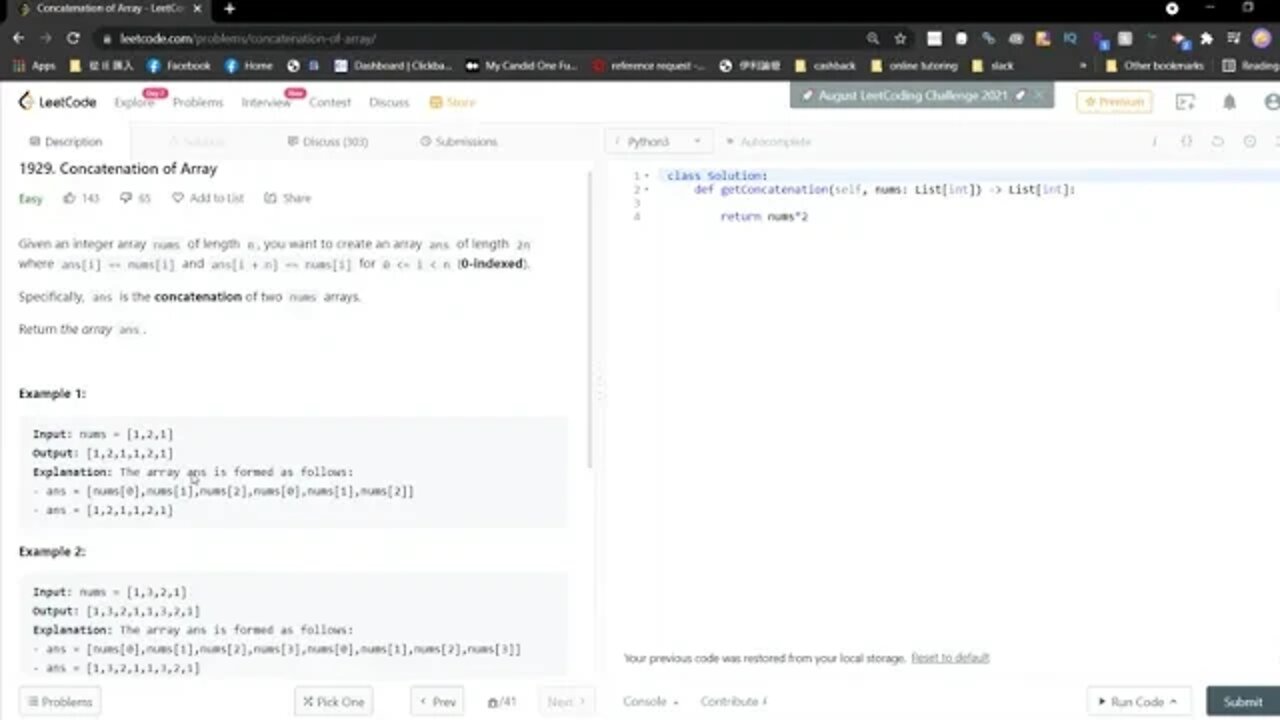
Task: Open the Python3 language dropdown
Action: point(660,142)
